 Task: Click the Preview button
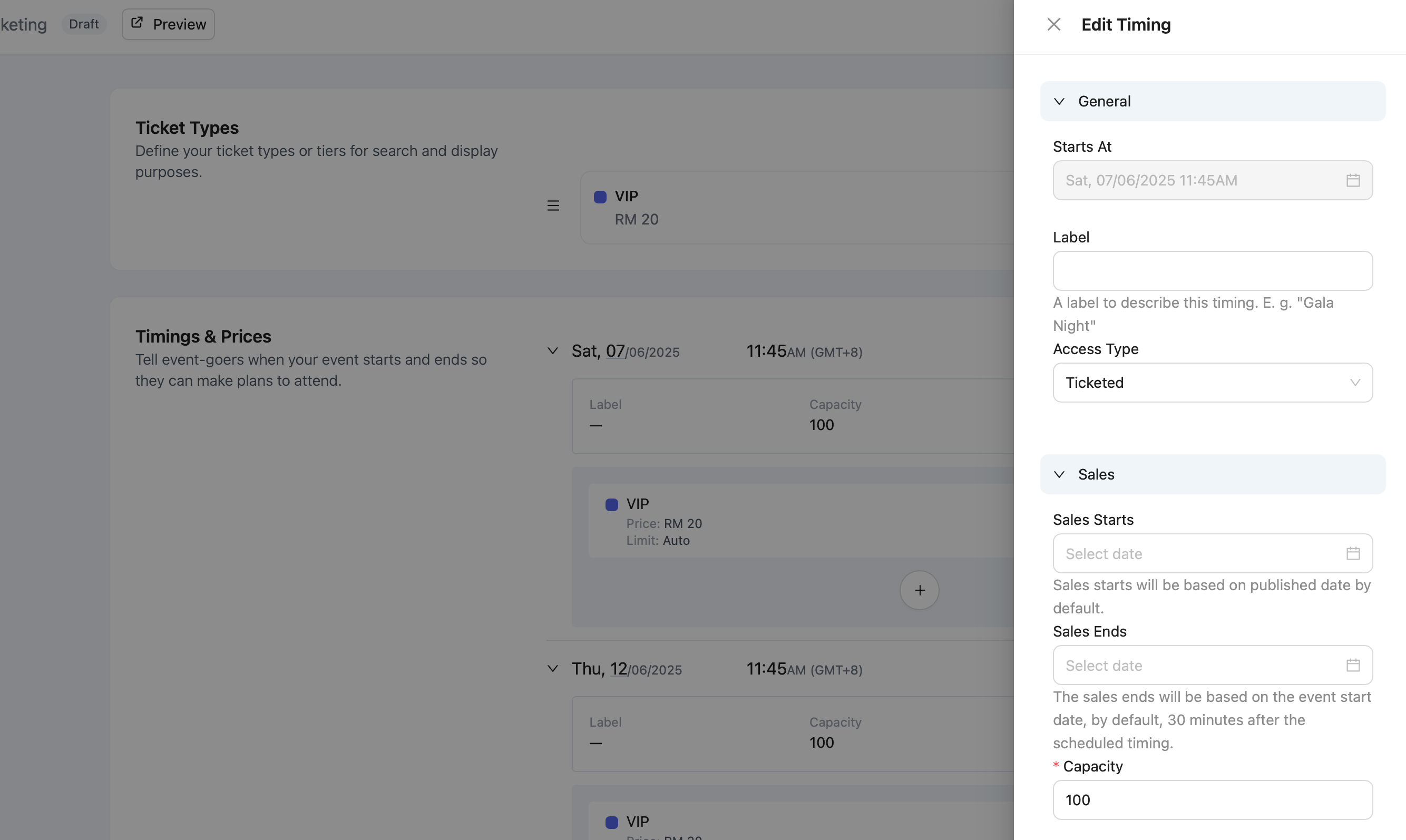pyautogui.click(x=168, y=24)
